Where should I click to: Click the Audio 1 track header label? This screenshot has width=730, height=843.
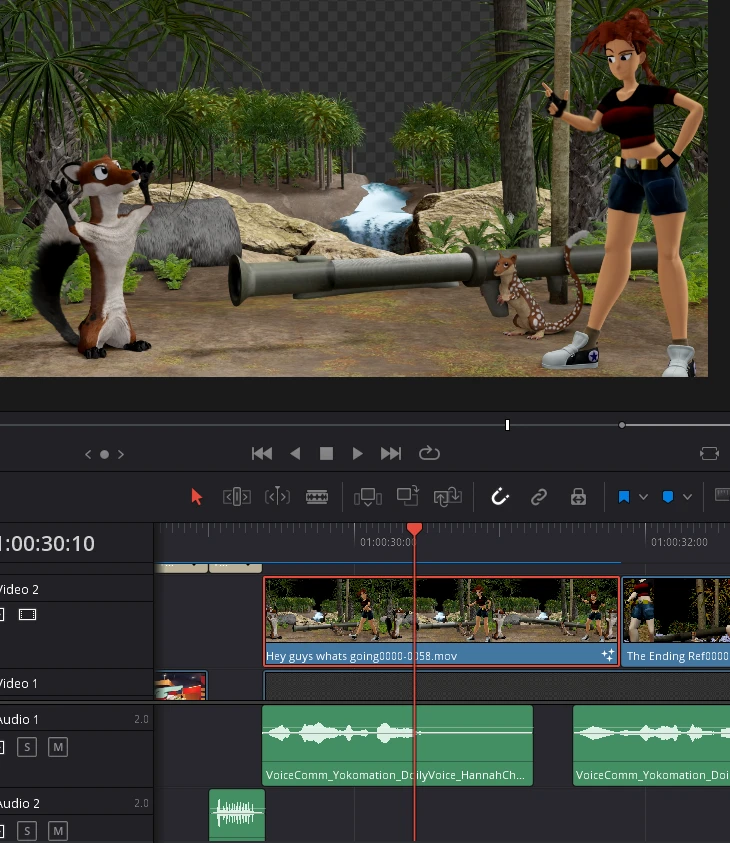[x=19, y=719]
